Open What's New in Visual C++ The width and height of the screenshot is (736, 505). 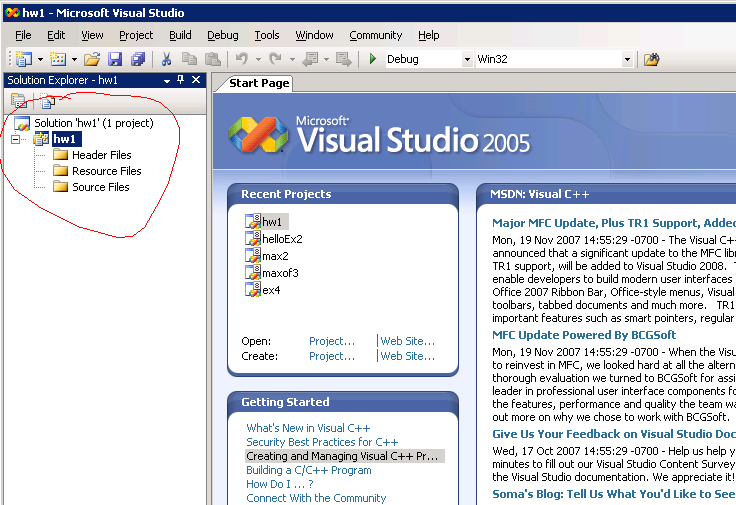click(x=308, y=428)
